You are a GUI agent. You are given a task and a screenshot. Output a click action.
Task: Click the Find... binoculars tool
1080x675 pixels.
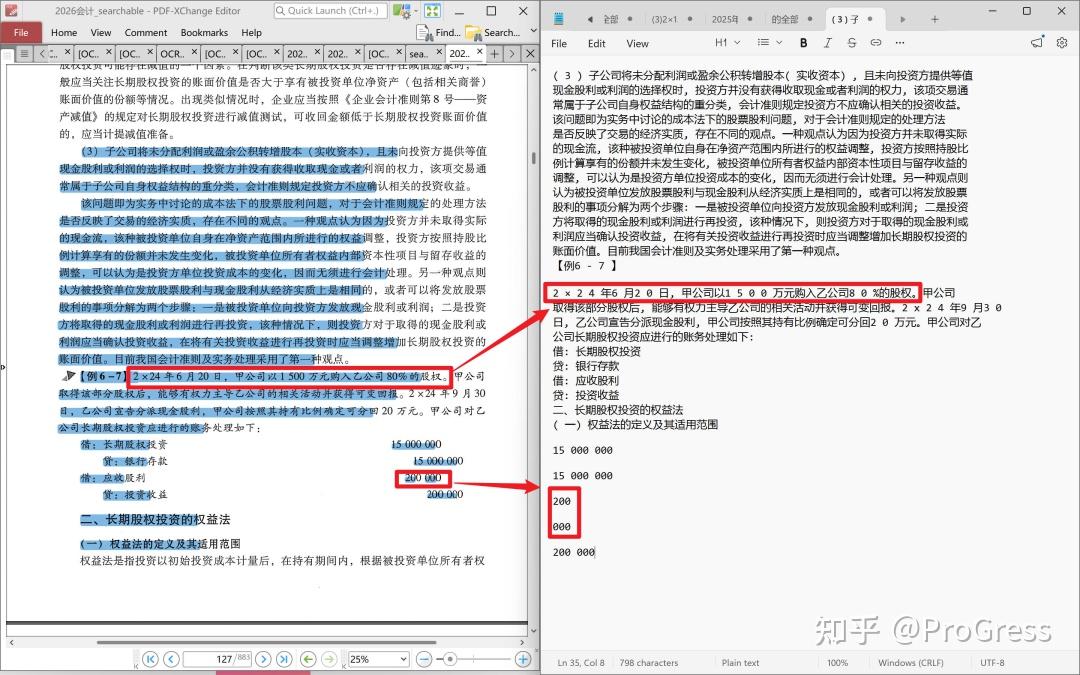tap(438, 32)
